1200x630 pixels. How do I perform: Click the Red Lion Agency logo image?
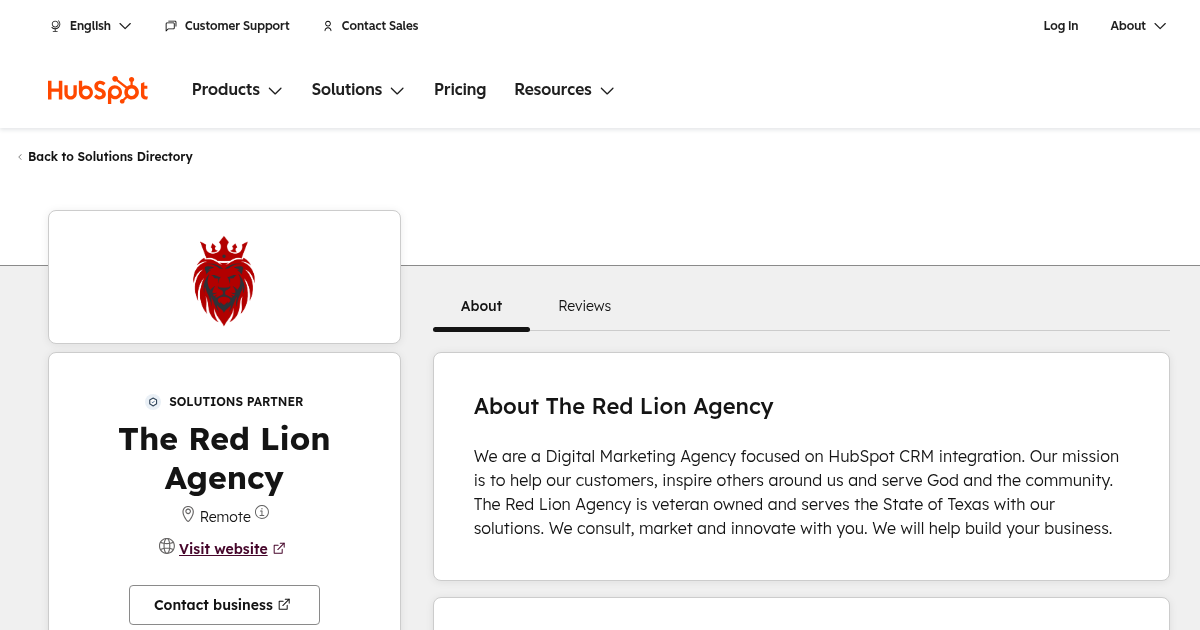tap(224, 280)
